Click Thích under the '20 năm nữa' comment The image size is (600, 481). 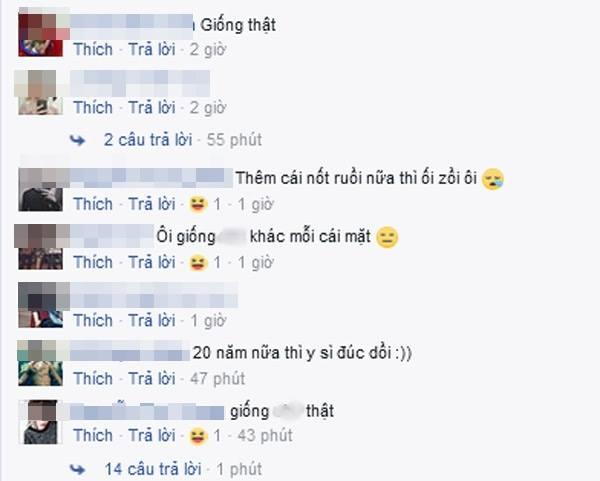click(93, 379)
